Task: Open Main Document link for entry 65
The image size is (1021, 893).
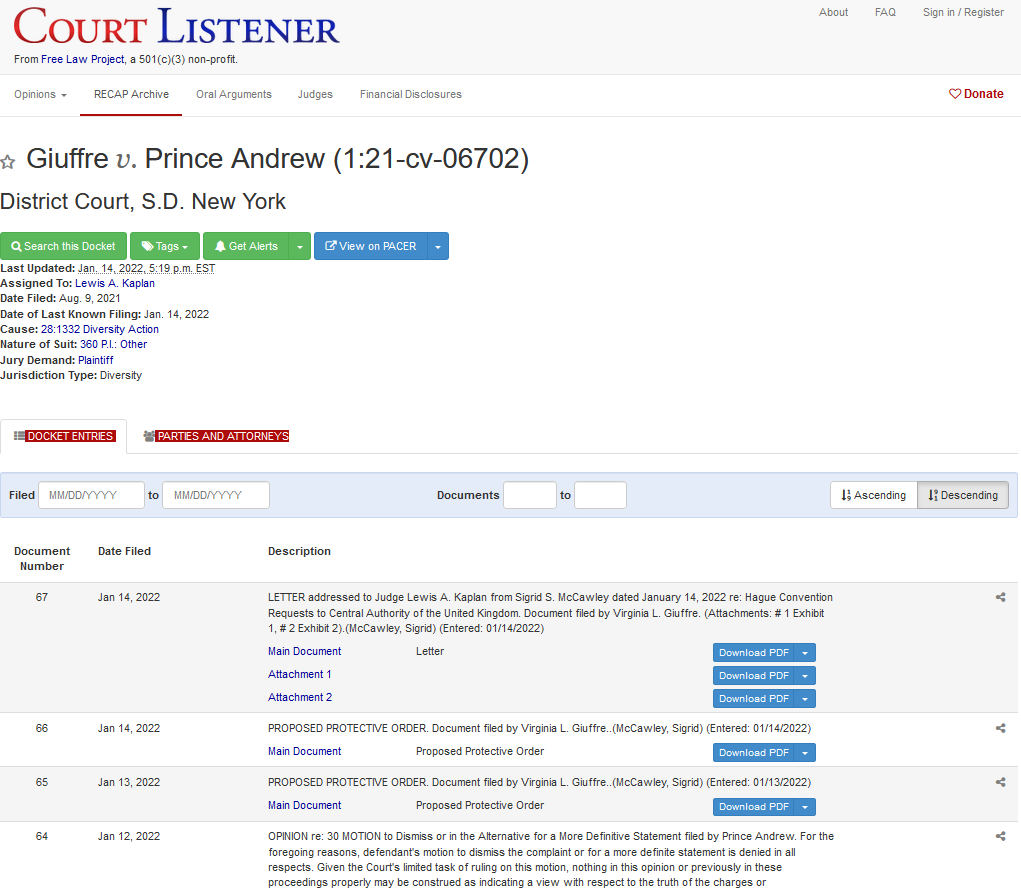Action: coord(305,805)
